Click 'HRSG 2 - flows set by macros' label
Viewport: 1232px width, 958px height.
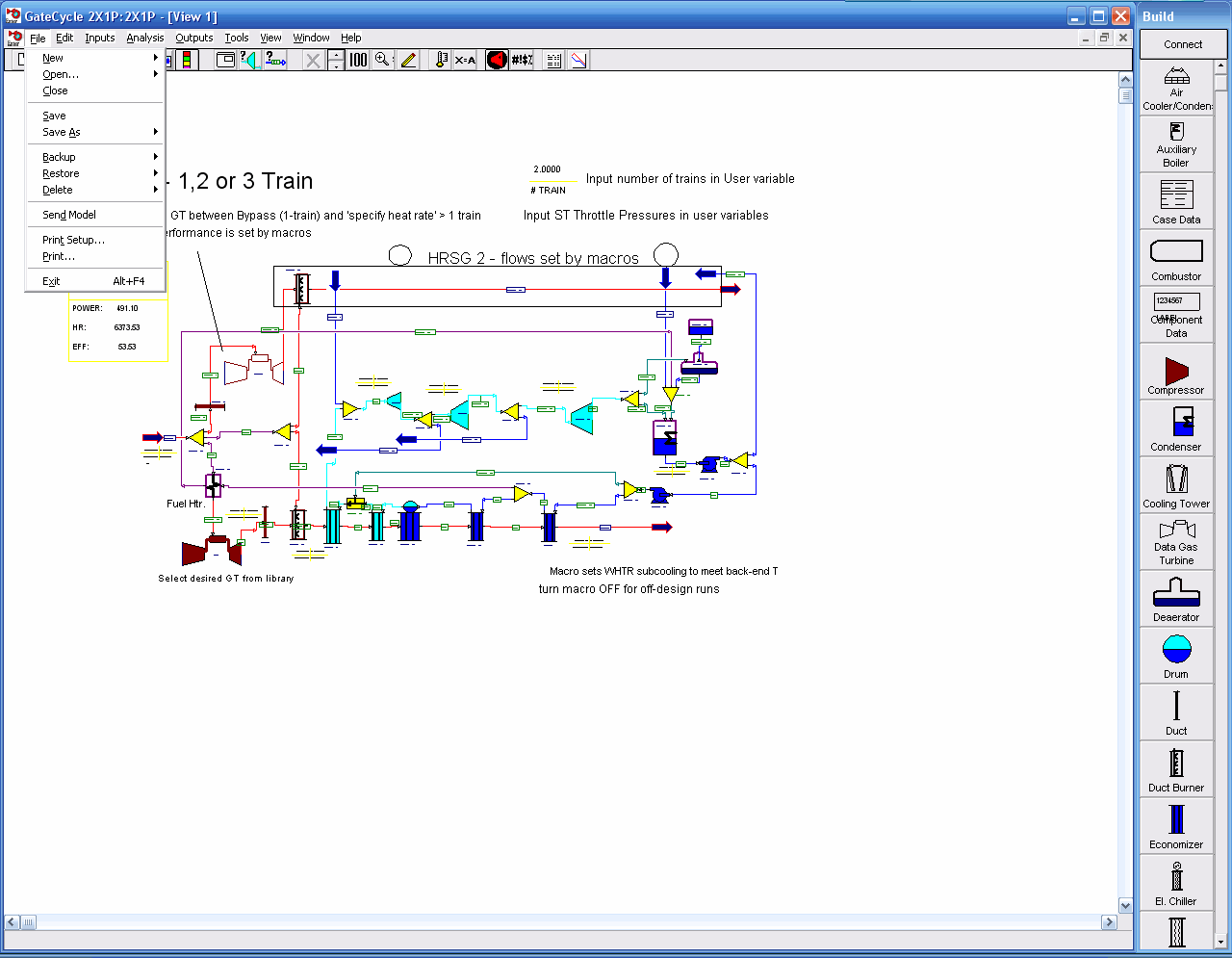point(533,258)
